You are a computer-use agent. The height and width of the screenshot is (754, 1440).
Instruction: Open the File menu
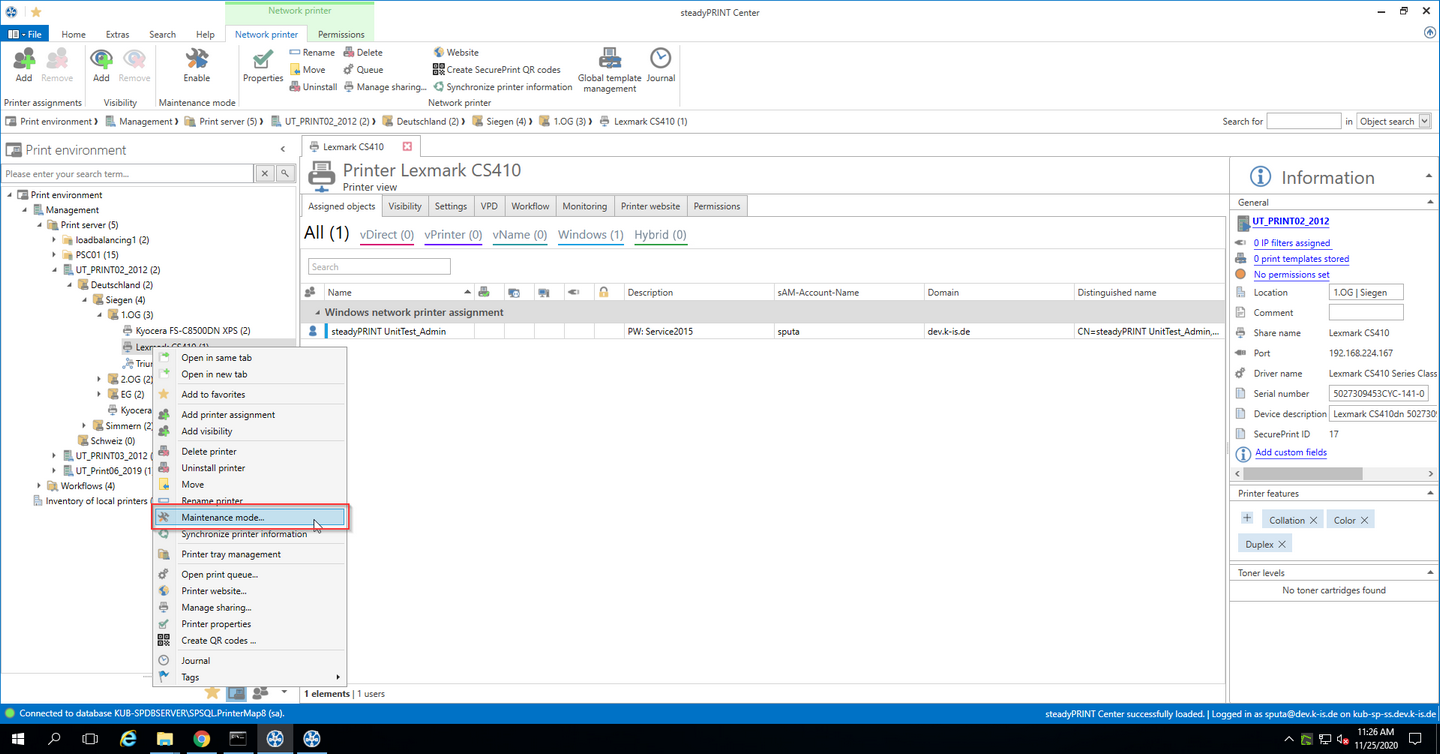point(25,34)
